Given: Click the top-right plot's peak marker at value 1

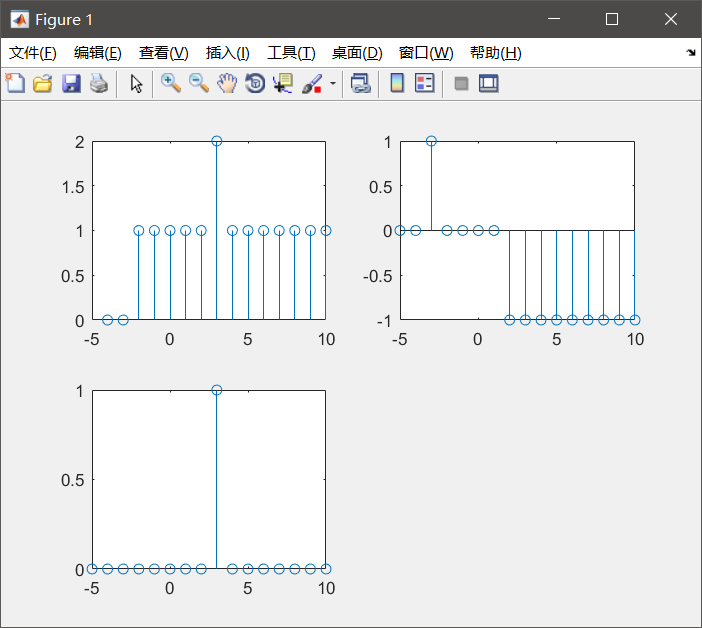Looking at the screenshot, I should click(x=431, y=141).
